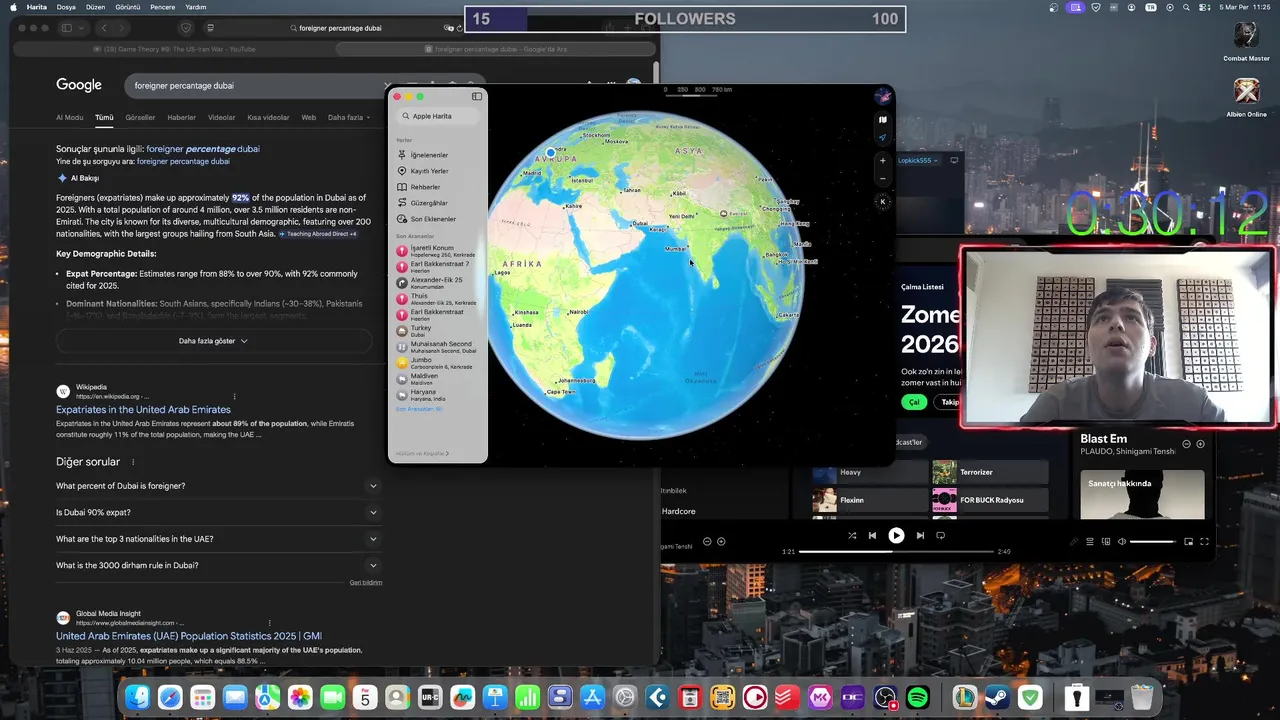Open the Terrorizer playlist card

coord(990,472)
